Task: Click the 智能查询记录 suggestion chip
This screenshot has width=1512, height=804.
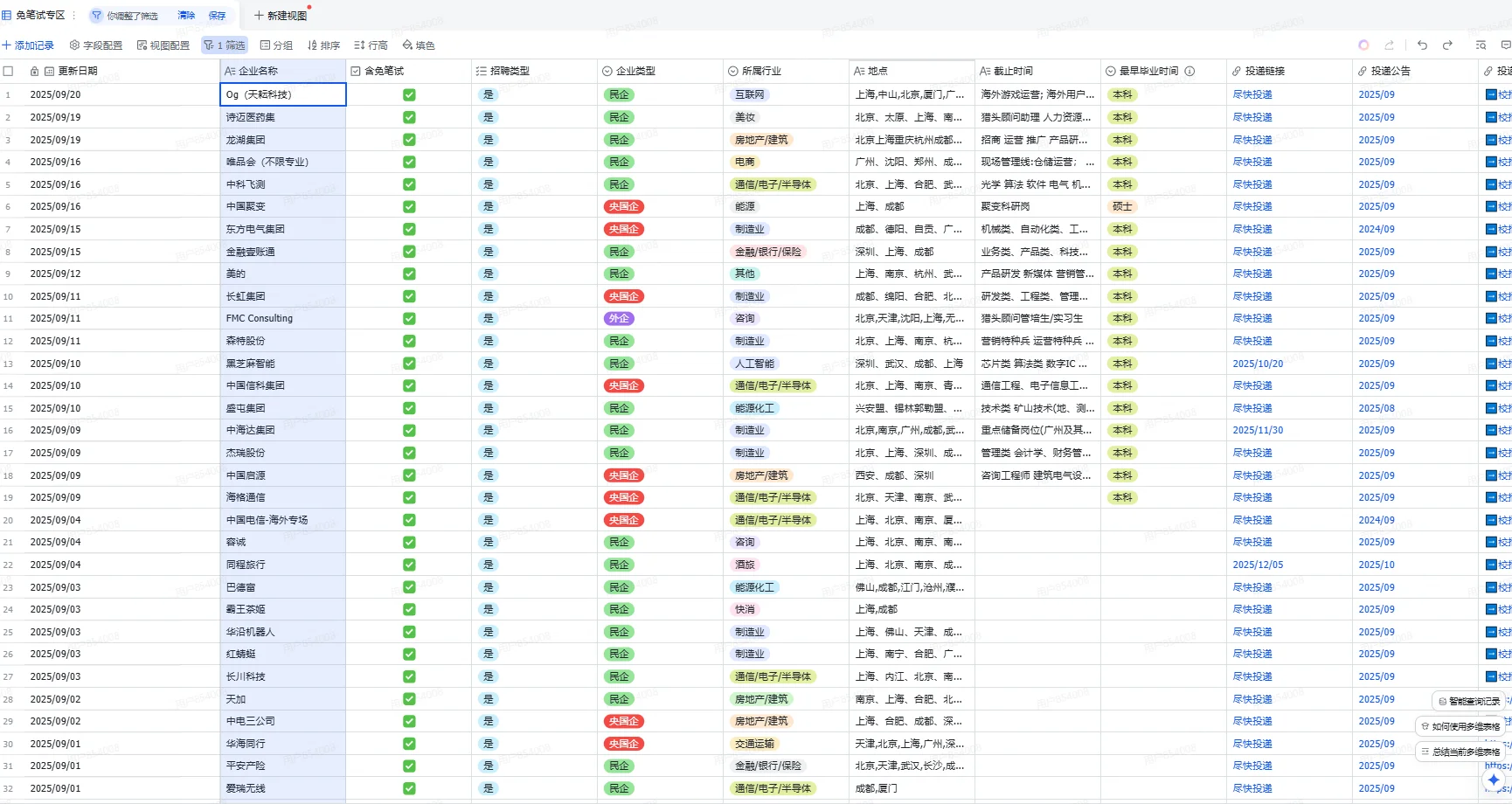Action: (x=1468, y=701)
